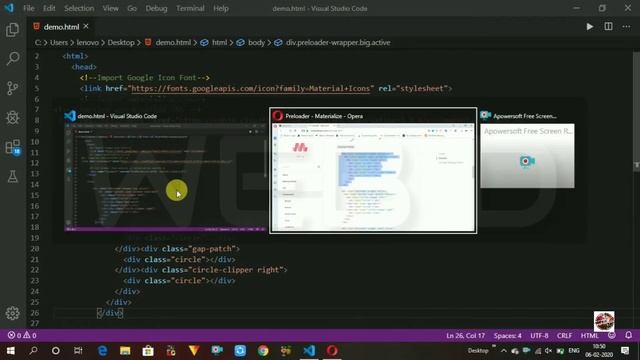The height and width of the screenshot is (360, 640).
Task: Open More Actions ellipsis in editor toolbar
Action: 627,27
